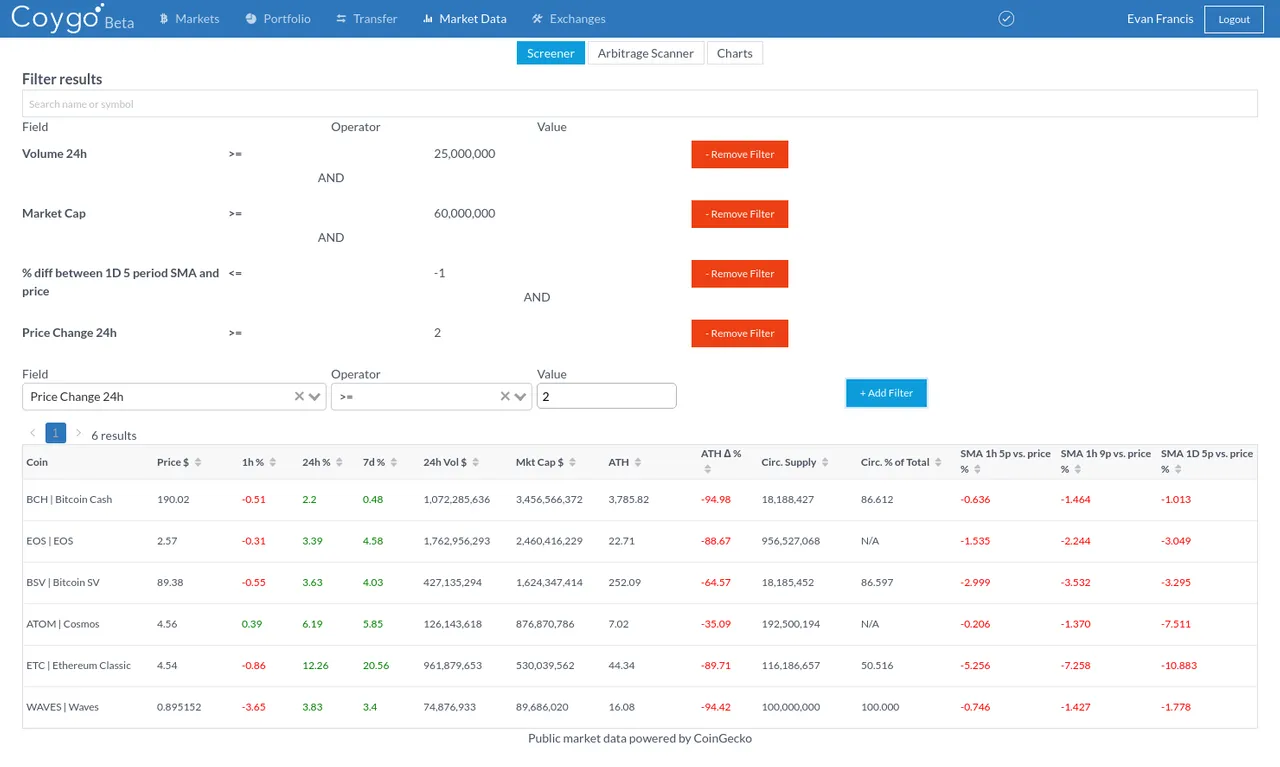
Task: Open the Operator dropdown chevron
Action: point(521,396)
